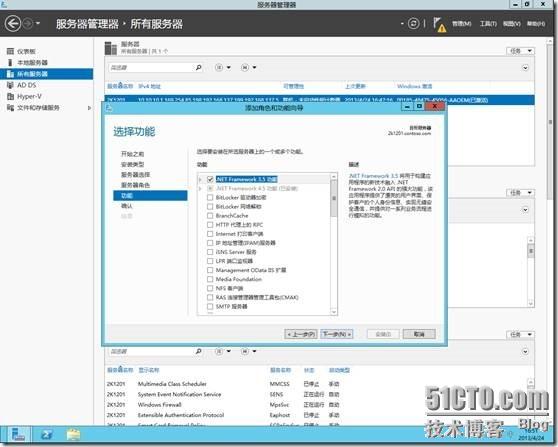Viewport: 558px width, 447px height.
Task: Open File Explorer from the taskbar
Action: (73, 435)
